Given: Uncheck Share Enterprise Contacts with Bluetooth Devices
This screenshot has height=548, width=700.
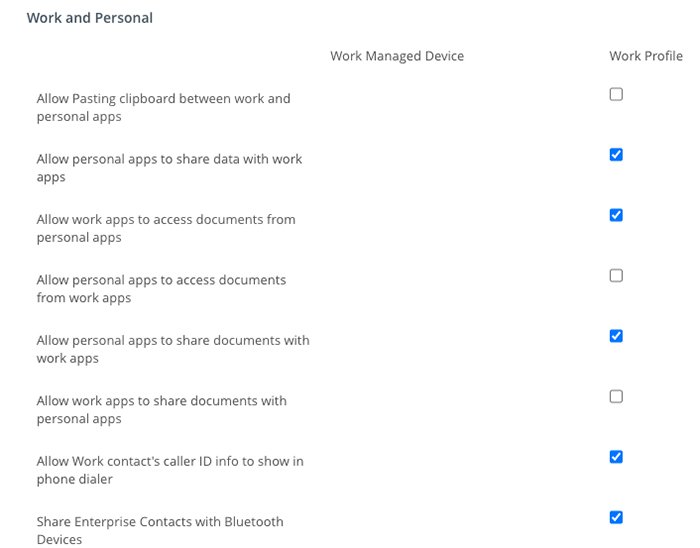Looking at the screenshot, I should tap(616, 517).
